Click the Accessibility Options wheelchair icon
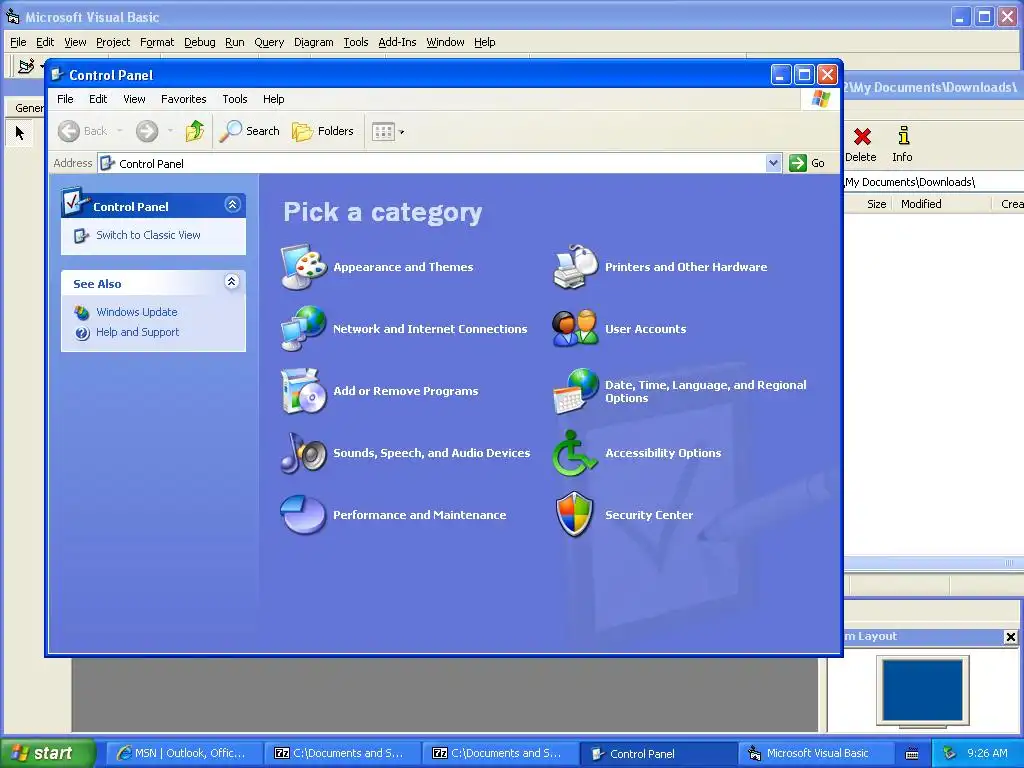1024x768 pixels. tap(575, 453)
